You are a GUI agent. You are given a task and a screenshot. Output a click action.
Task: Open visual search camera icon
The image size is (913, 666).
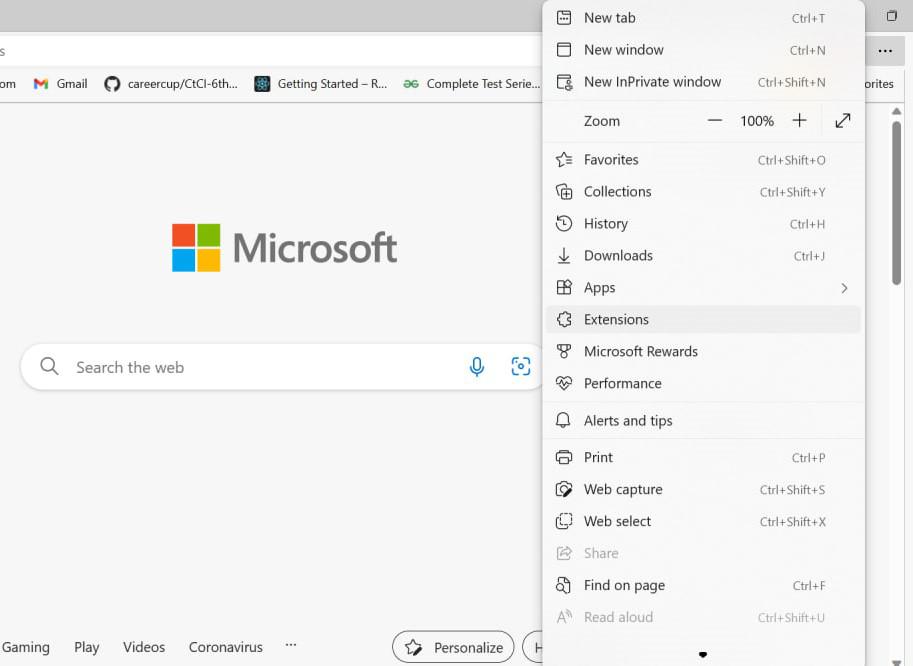(521, 366)
